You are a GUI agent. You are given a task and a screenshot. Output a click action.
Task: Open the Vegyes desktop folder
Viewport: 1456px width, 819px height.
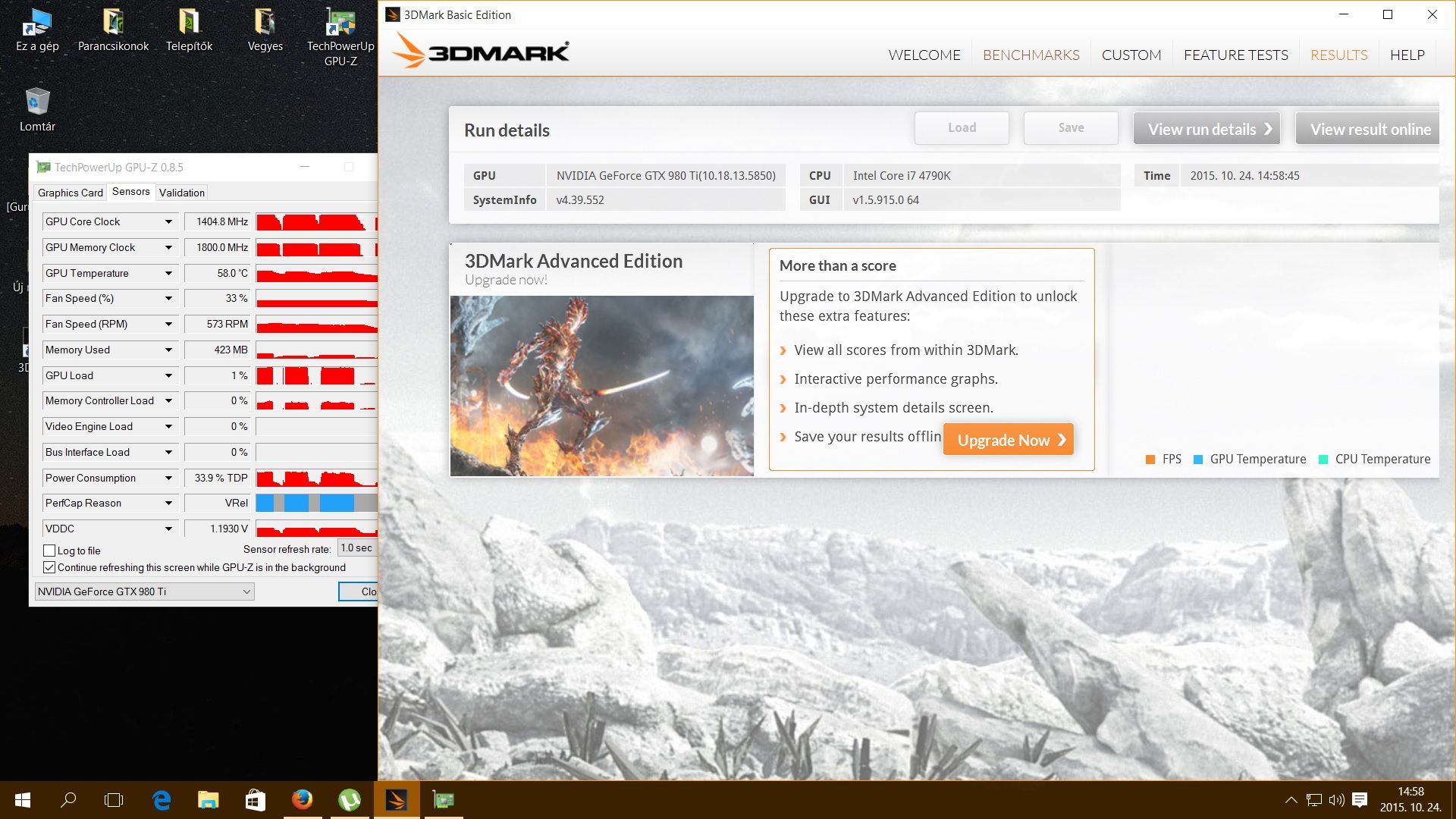[265, 30]
